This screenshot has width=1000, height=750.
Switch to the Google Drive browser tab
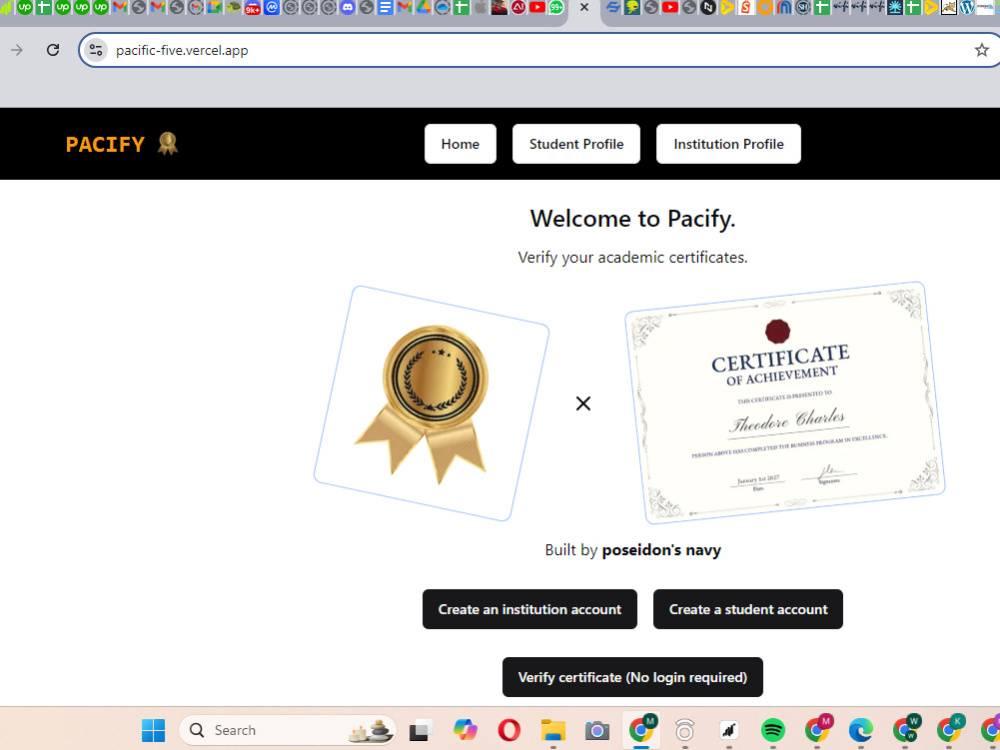click(423, 7)
